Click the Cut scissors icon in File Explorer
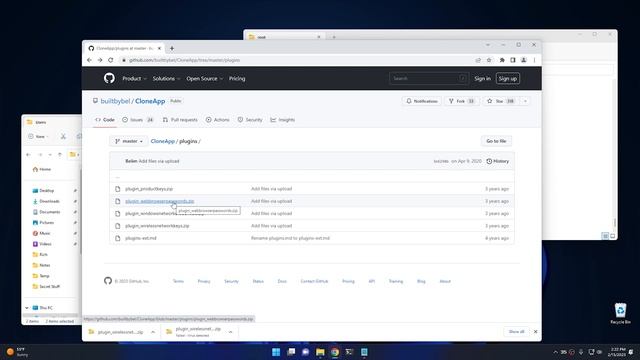Image resolution: width=640 pixels, height=360 pixels. click(63, 136)
